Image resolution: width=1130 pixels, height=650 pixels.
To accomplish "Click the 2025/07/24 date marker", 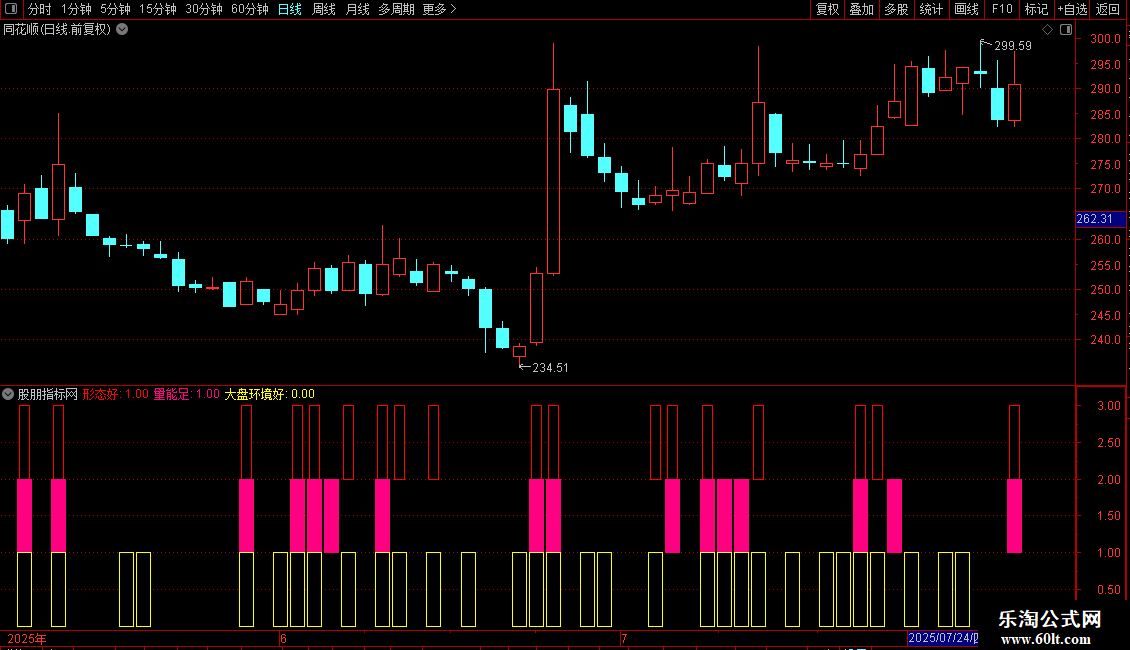I will (x=943, y=638).
